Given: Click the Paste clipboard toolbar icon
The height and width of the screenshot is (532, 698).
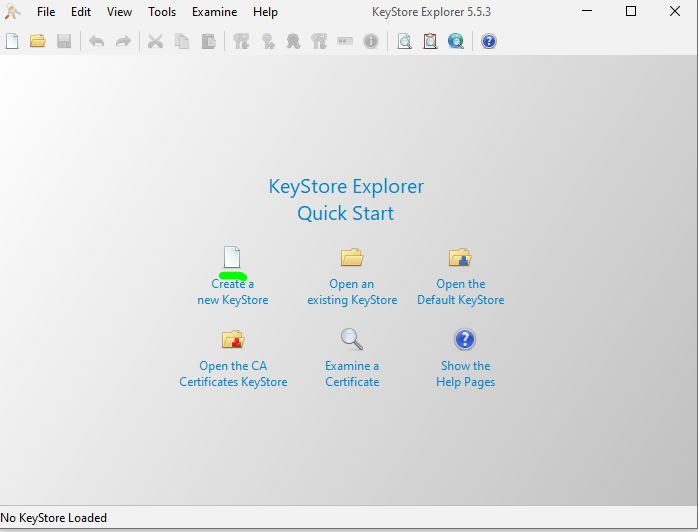Looking at the screenshot, I should pyautogui.click(x=208, y=41).
